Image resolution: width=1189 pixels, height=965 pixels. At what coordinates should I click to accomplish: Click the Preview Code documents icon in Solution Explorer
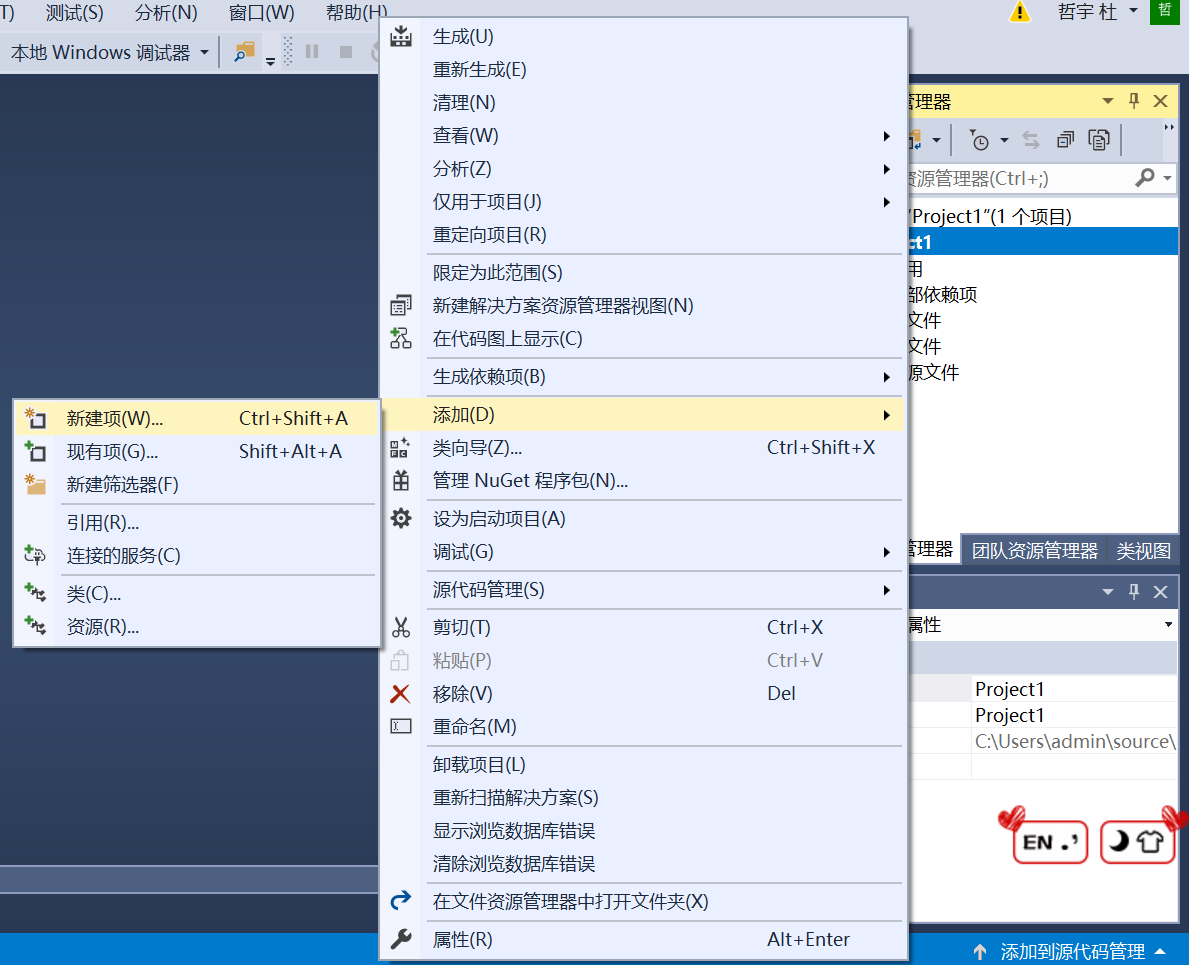(x=1100, y=140)
